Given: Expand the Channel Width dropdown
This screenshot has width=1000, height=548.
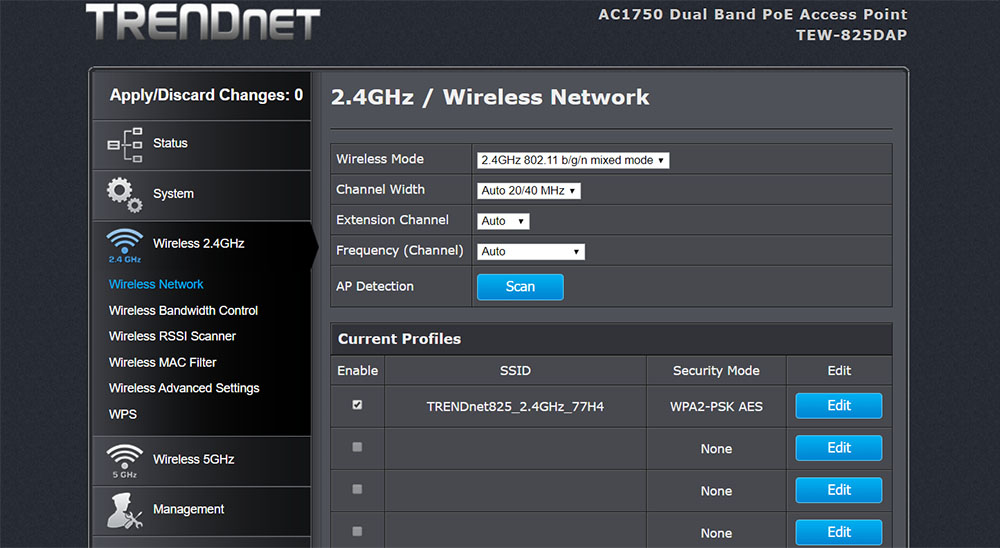Looking at the screenshot, I should [x=529, y=191].
